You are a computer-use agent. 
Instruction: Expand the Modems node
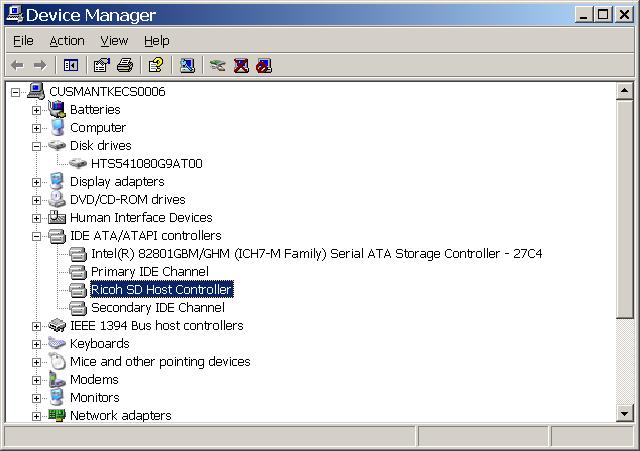[x=36, y=380]
